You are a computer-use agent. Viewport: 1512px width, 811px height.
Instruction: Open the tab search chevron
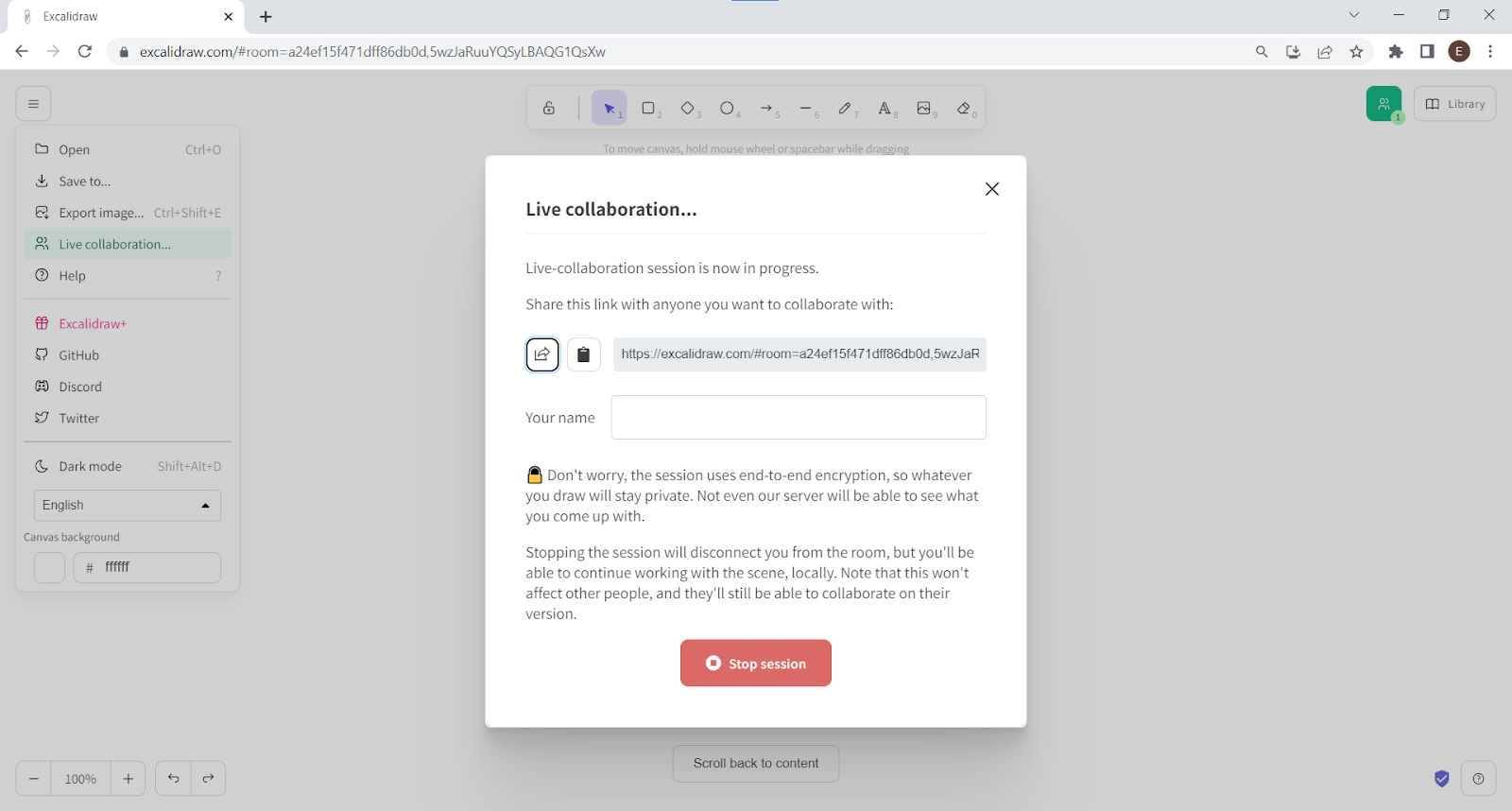(1354, 15)
